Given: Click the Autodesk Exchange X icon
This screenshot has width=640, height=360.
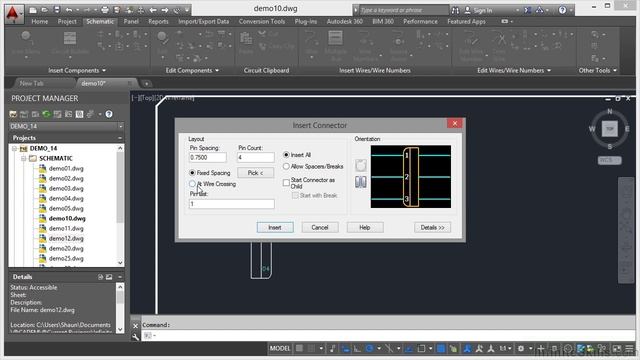Looking at the screenshot, I should point(528,10).
